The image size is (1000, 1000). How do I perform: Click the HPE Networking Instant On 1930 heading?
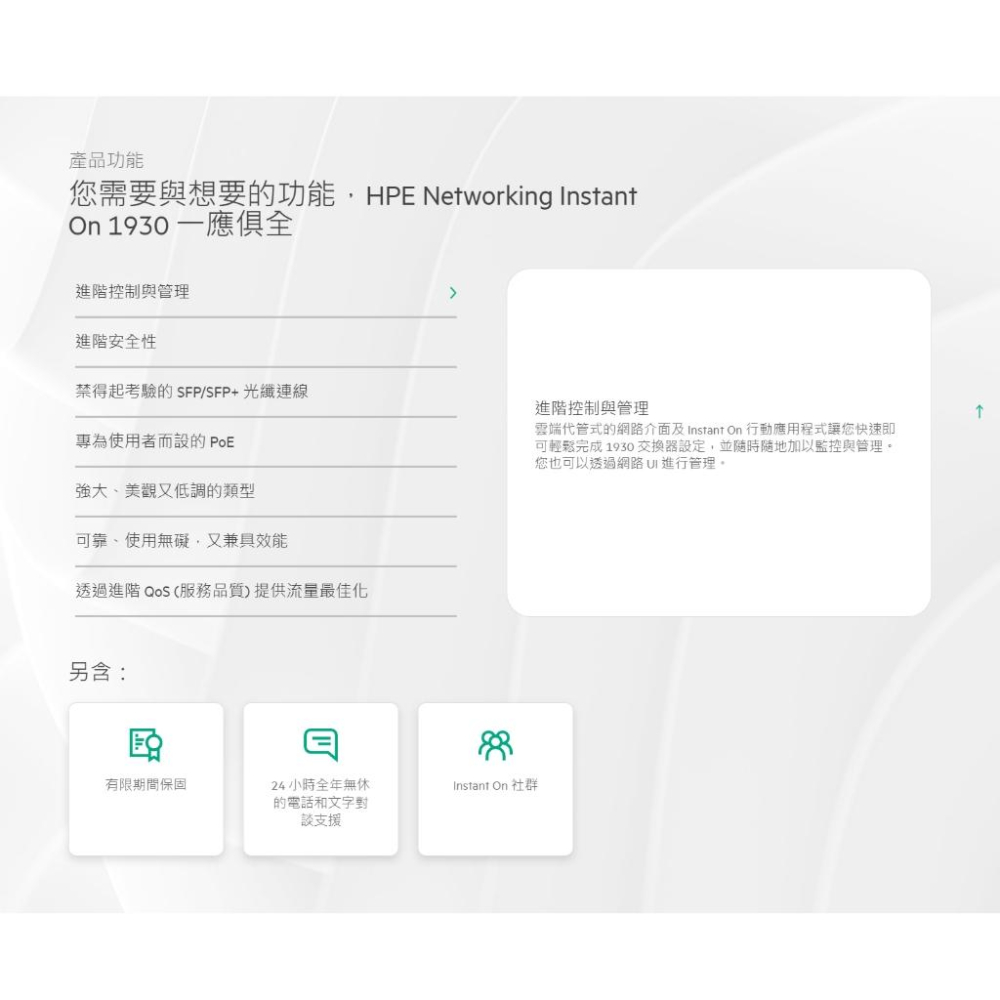tap(351, 210)
